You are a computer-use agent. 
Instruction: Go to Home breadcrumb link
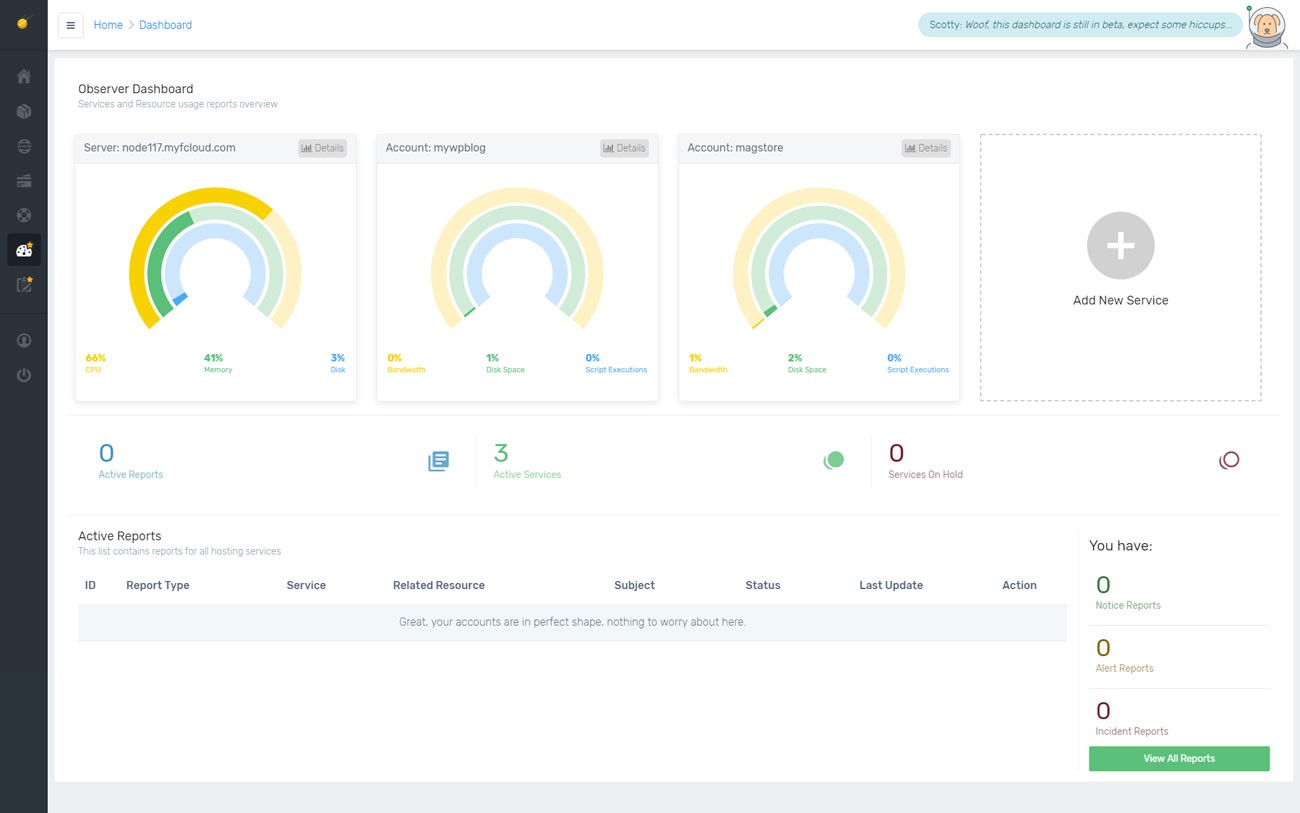pyautogui.click(x=108, y=25)
